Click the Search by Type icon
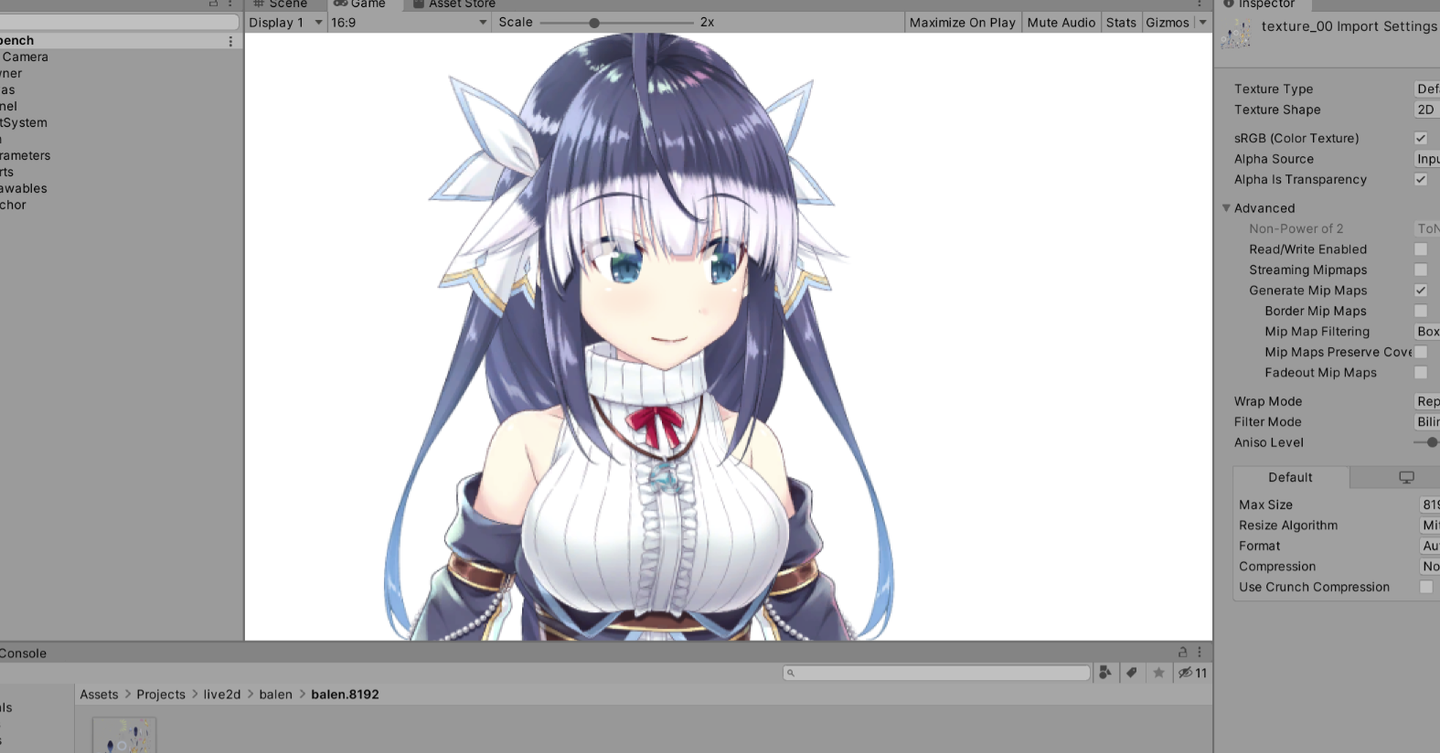The height and width of the screenshot is (753, 1440). tap(1105, 673)
